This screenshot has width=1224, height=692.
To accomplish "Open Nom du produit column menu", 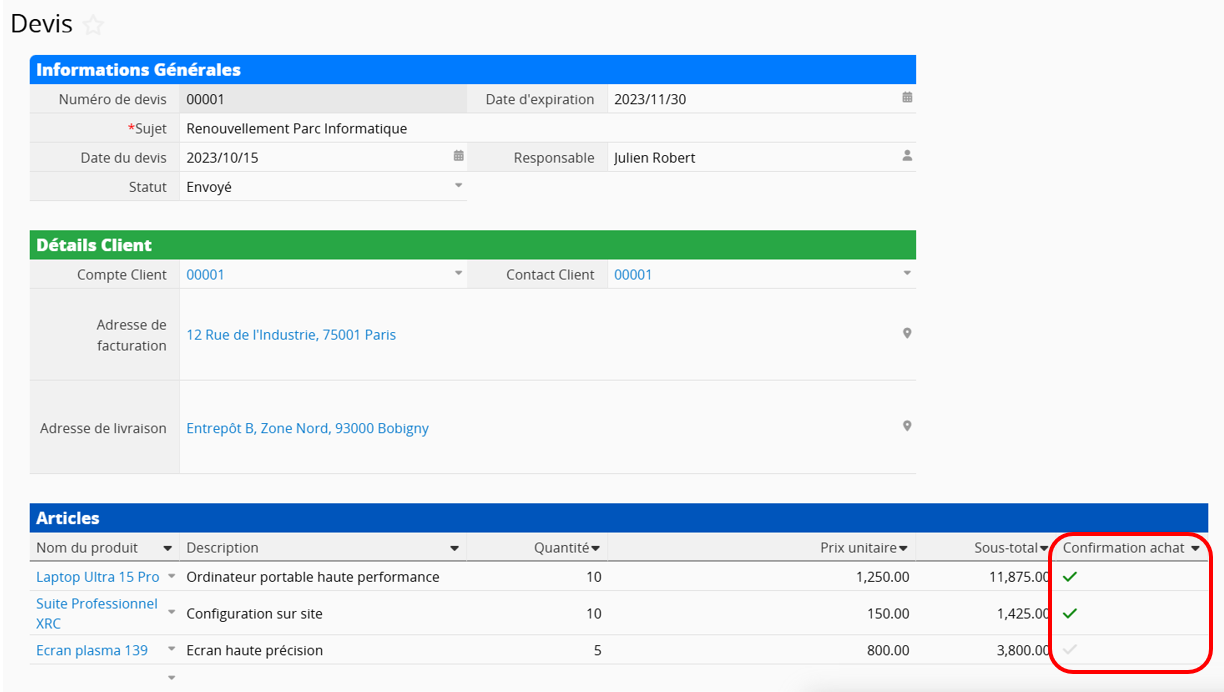I will [x=167, y=548].
